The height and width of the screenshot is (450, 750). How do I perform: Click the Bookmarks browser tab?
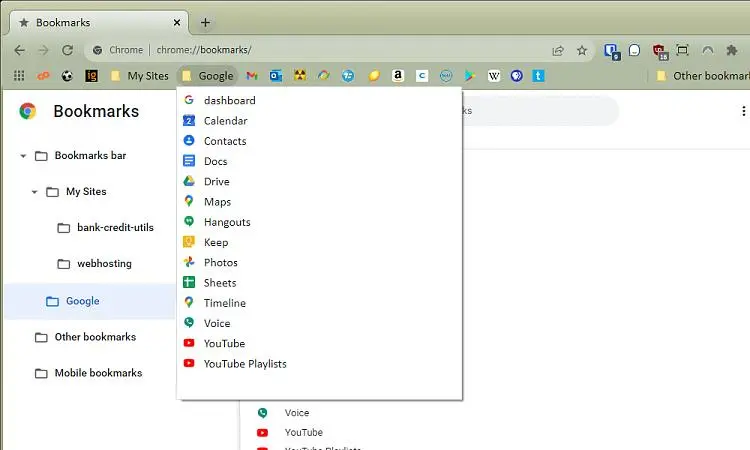99,23
